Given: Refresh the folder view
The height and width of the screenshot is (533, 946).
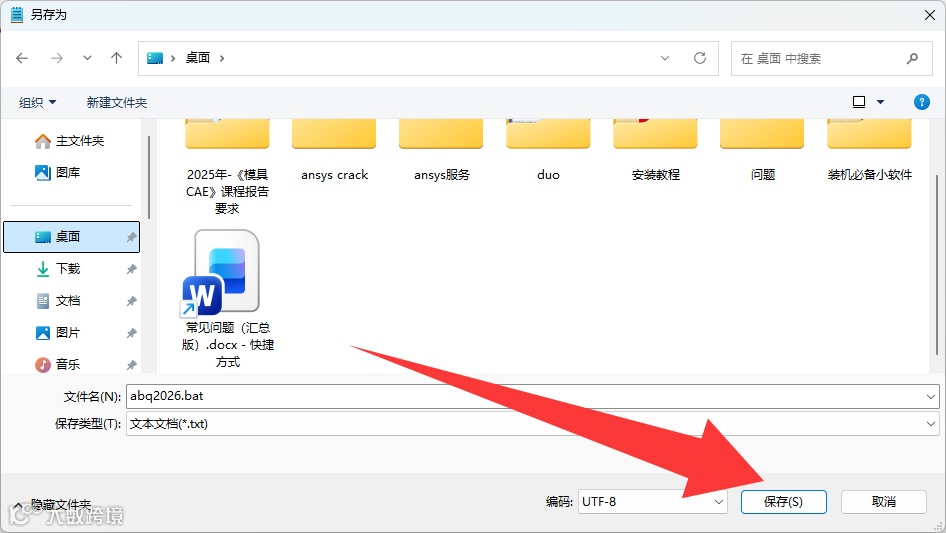Looking at the screenshot, I should pos(700,58).
